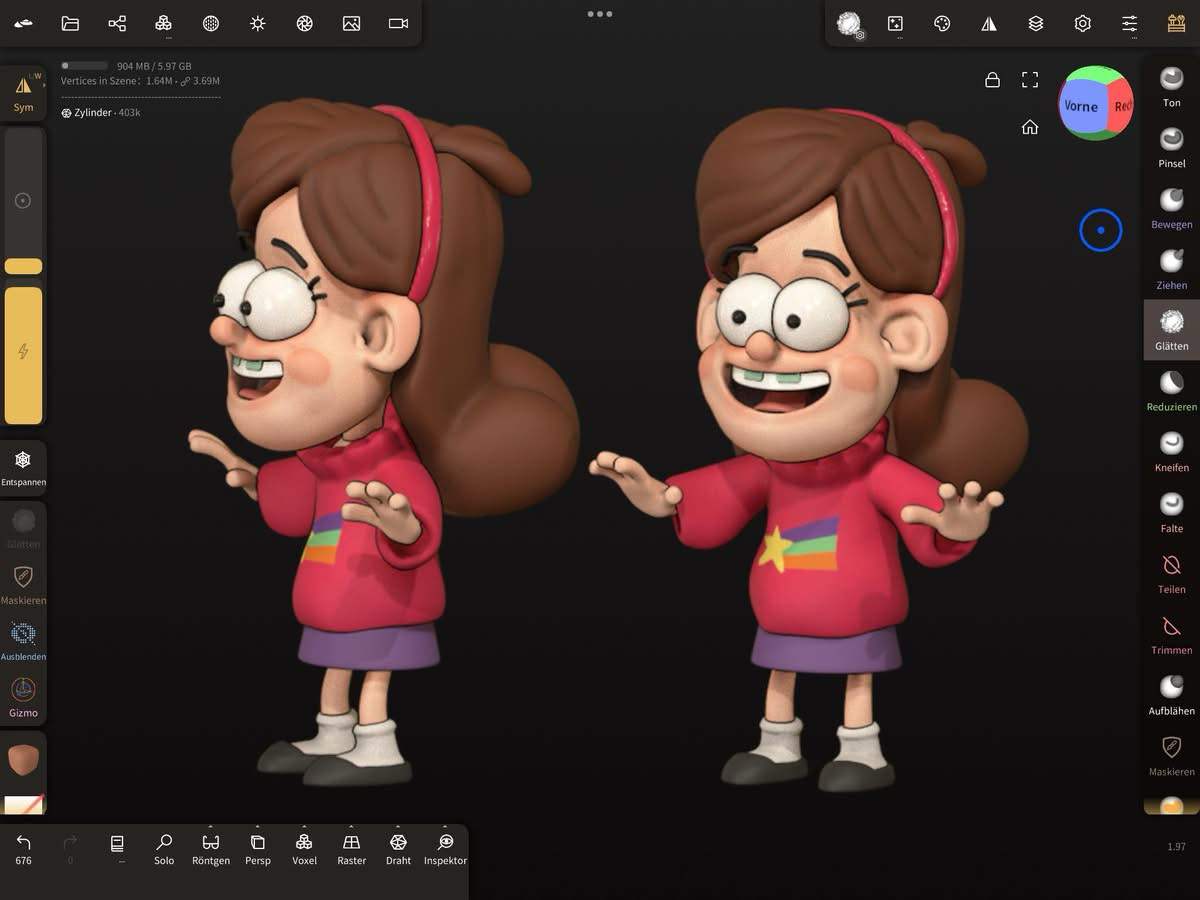The image size is (1200, 900).
Task: Open the material sphere menu
Action: pyautogui.click(x=211, y=23)
